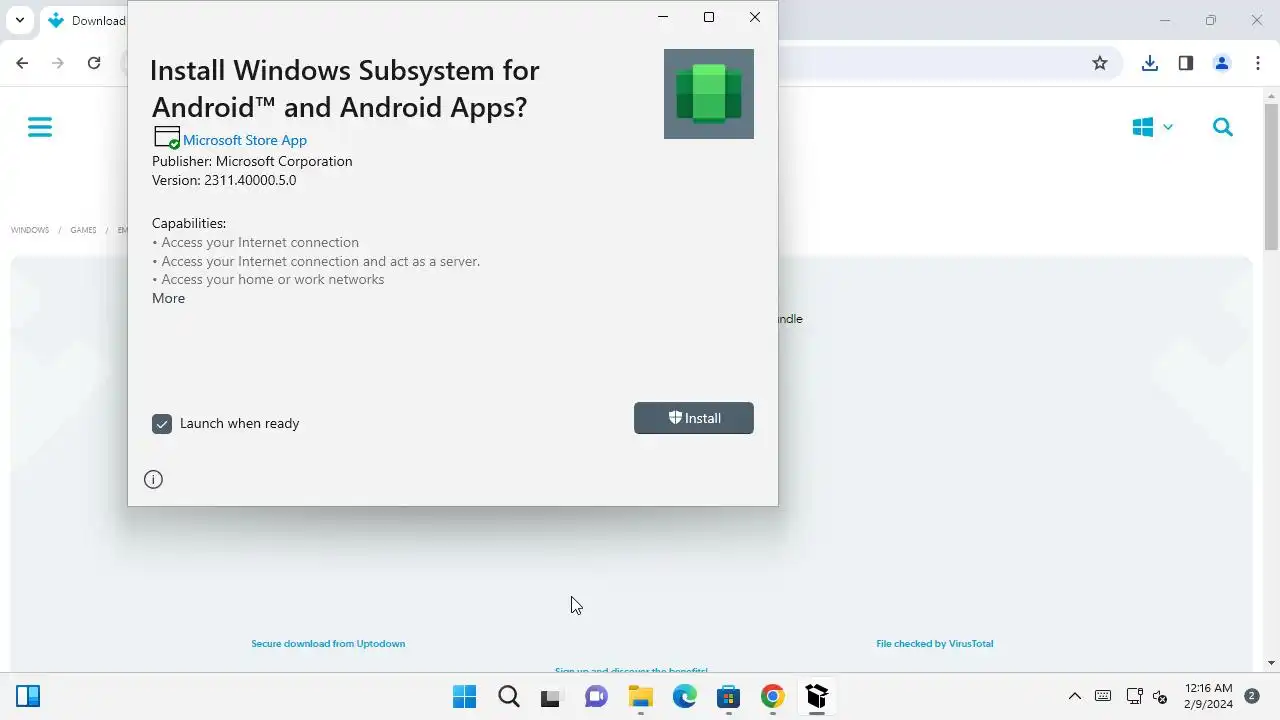
Task: Minimize the installer dialog window
Action: coord(663,17)
